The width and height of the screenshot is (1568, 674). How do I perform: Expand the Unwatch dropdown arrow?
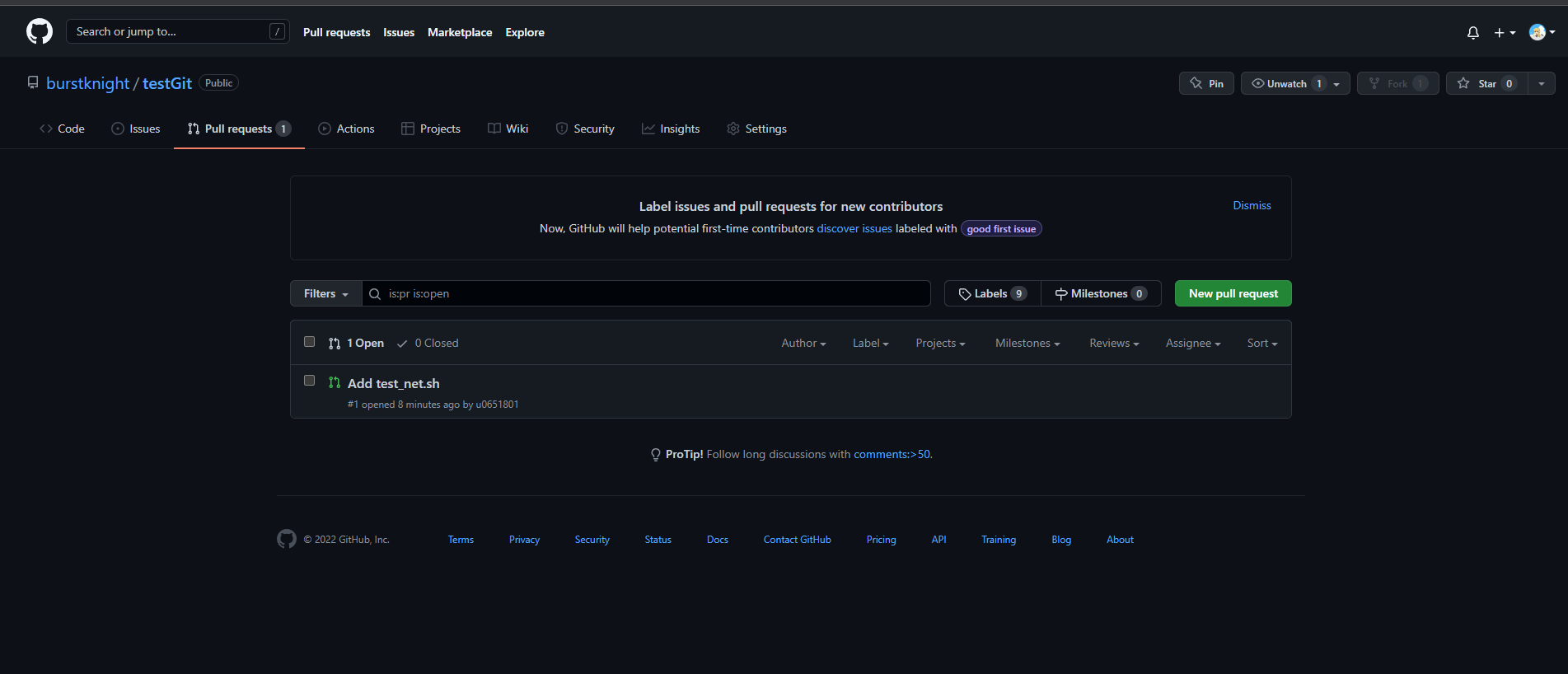pyautogui.click(x=1336, y=83)
